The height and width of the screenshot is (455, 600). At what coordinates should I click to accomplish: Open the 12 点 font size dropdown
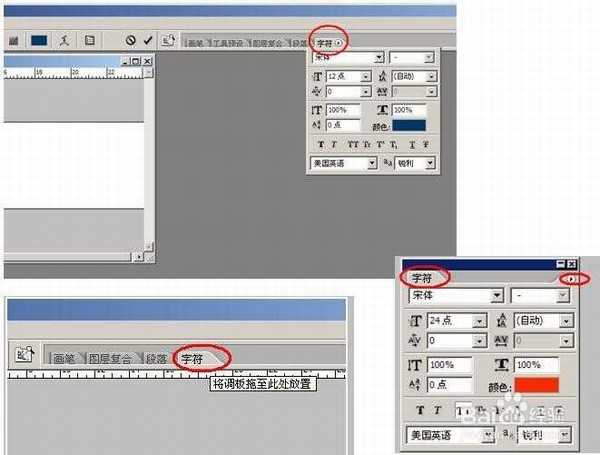pyautogui.click(x=366, y=77)
